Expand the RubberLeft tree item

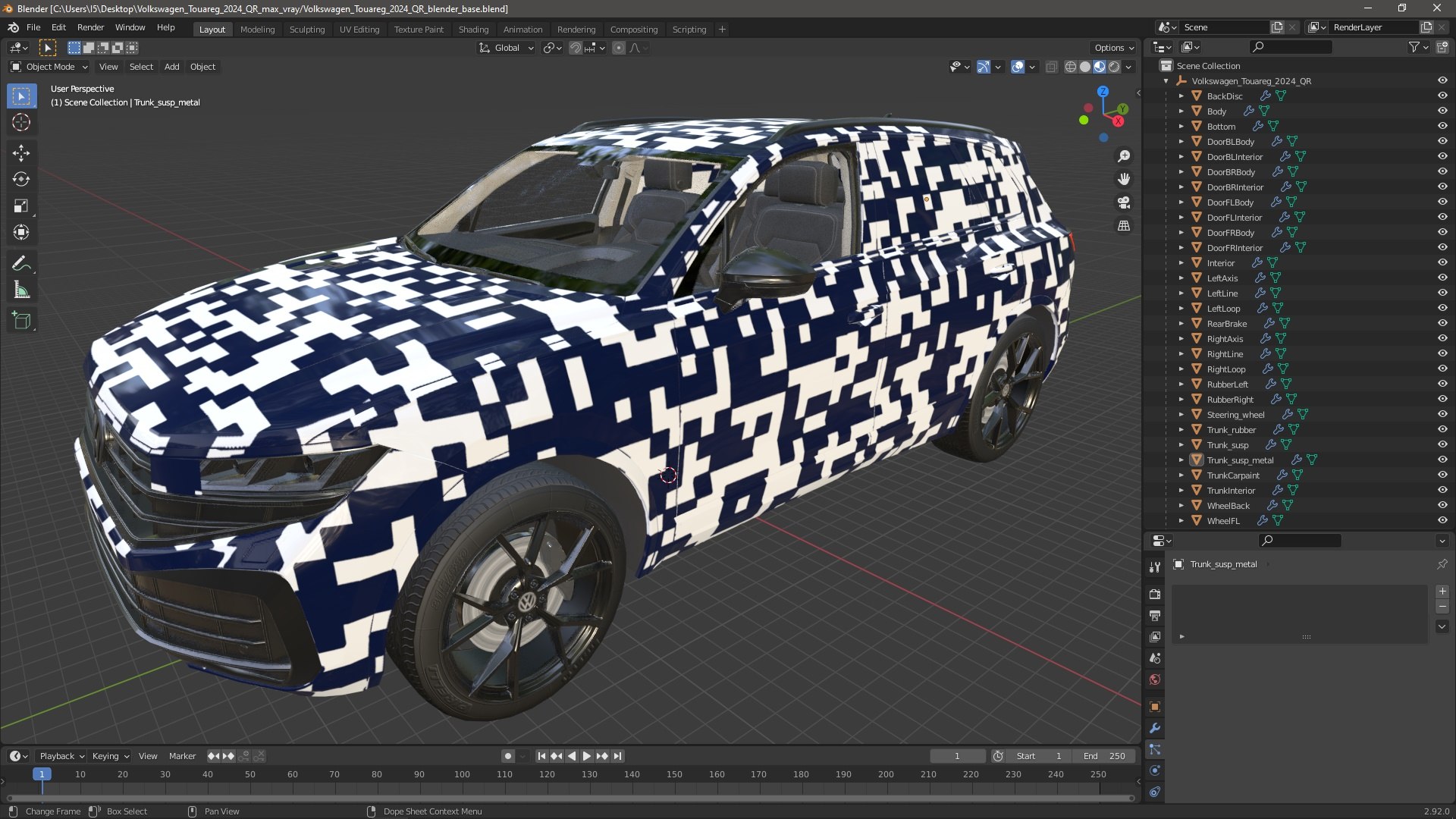tap(1181, 384)
